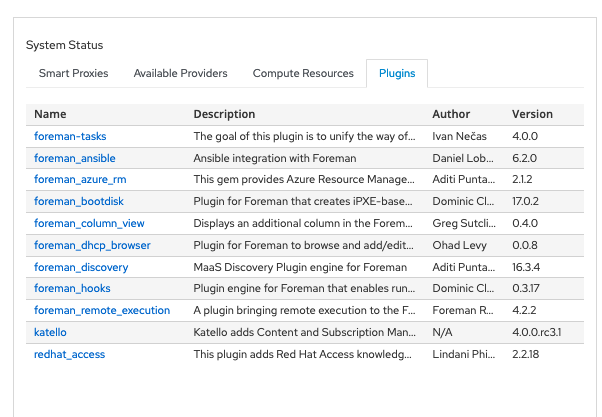This screenshot has height=417, width=602.
Task: Click the foreman_remote_execution link
Action: coord(102,310)
